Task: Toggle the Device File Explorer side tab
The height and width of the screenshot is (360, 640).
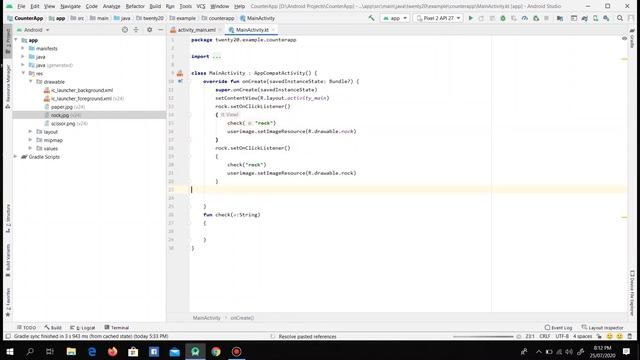Action: [x=632, y=292]
